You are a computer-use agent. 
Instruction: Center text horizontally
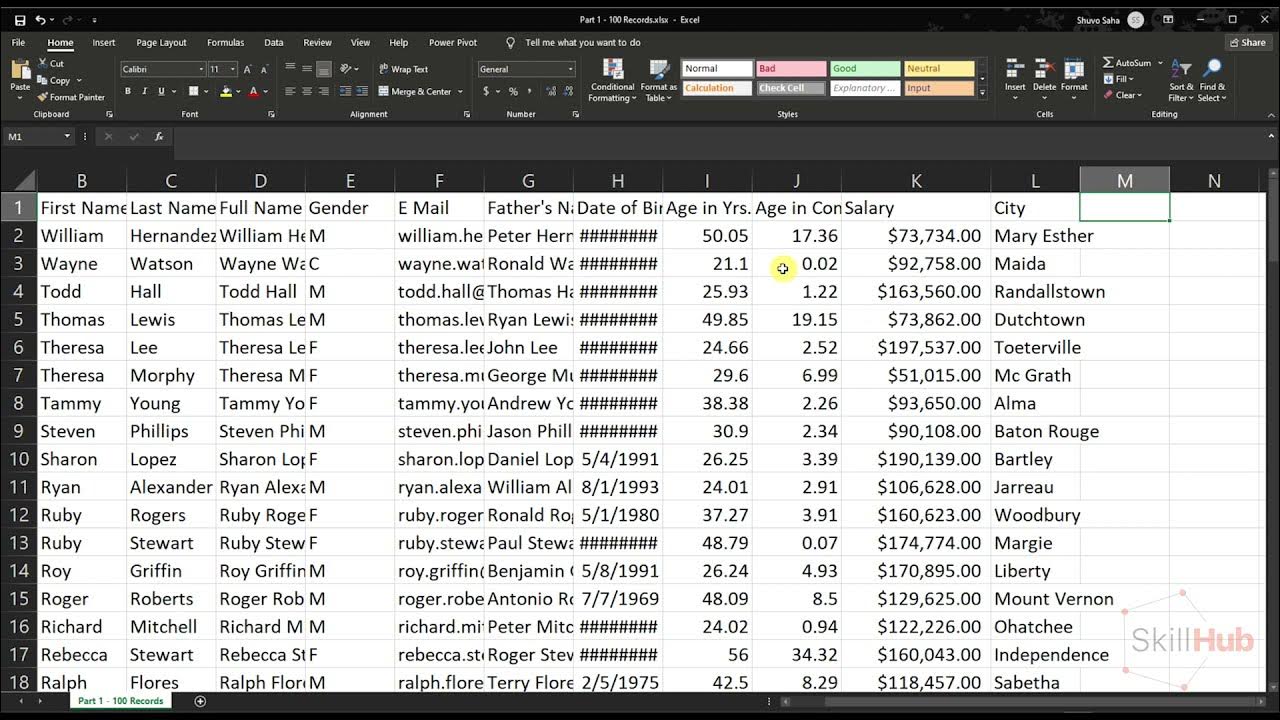tap(307, 91)
